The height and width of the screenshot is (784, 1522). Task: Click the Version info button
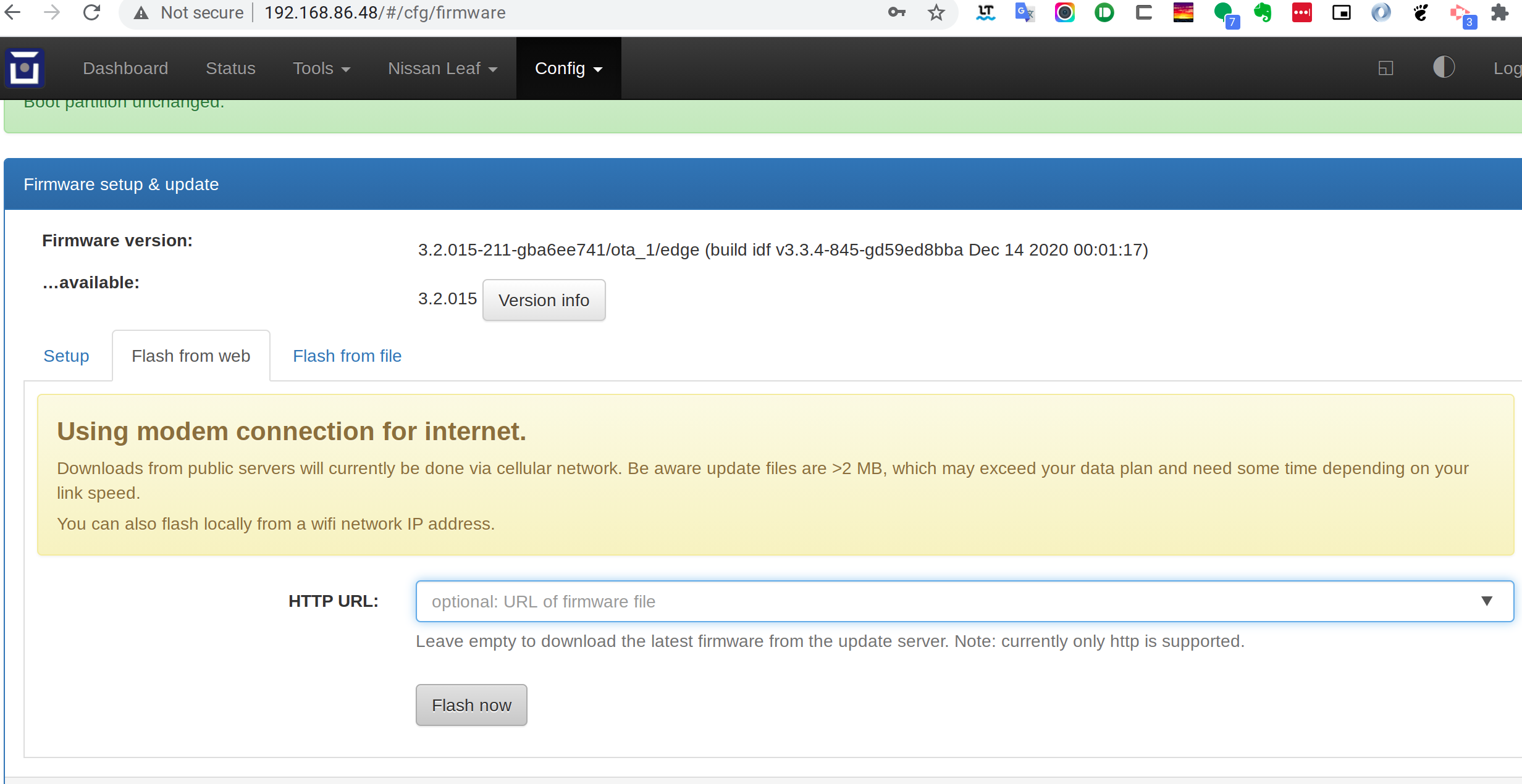[544, 300]
